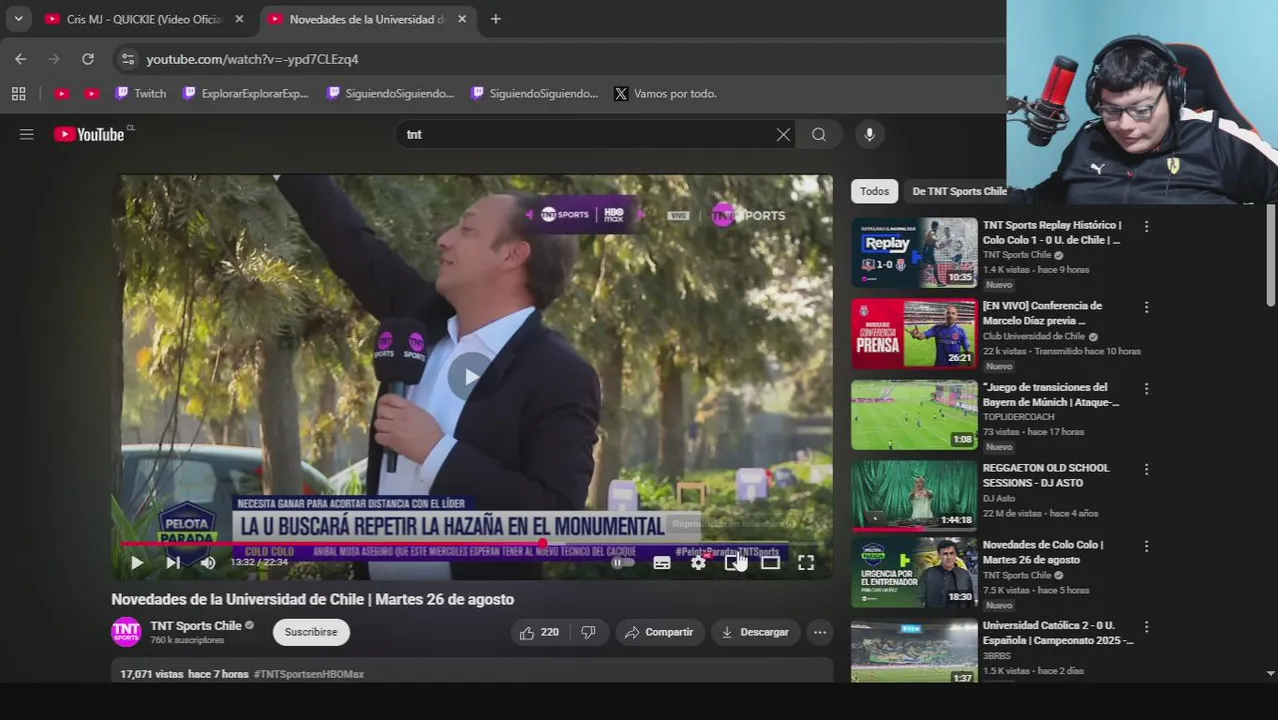Go back in browser history

[21, 59]
